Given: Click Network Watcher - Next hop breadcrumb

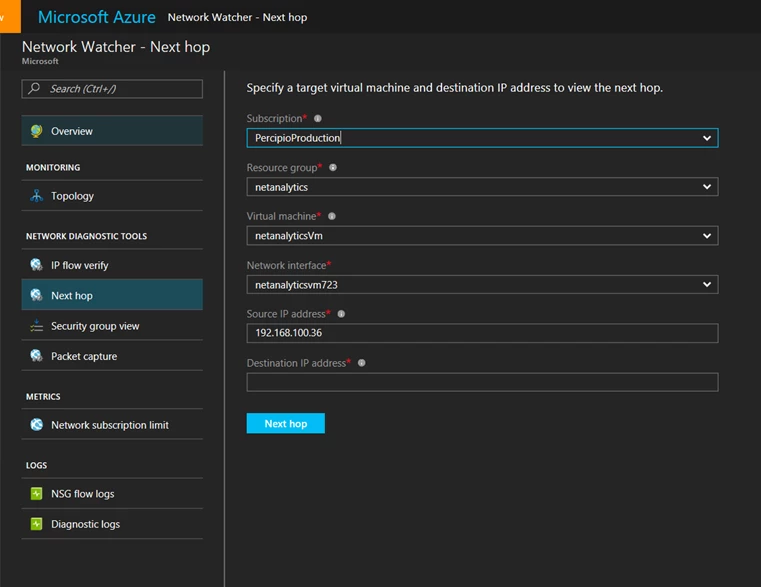Looking at the screenshot, I should [237, 17].
